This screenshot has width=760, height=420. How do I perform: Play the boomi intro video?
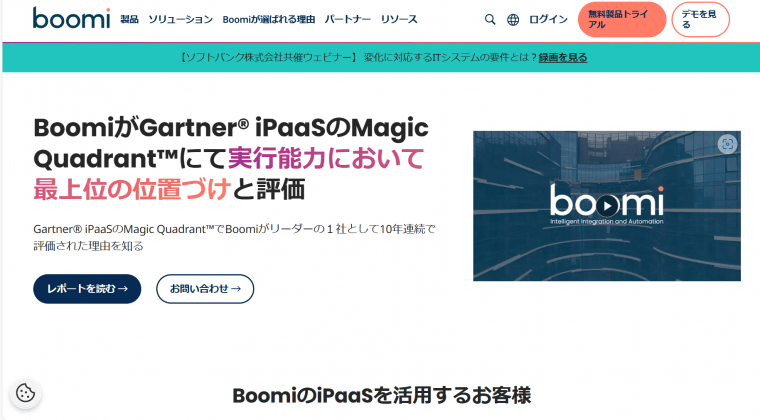[607, 206]
